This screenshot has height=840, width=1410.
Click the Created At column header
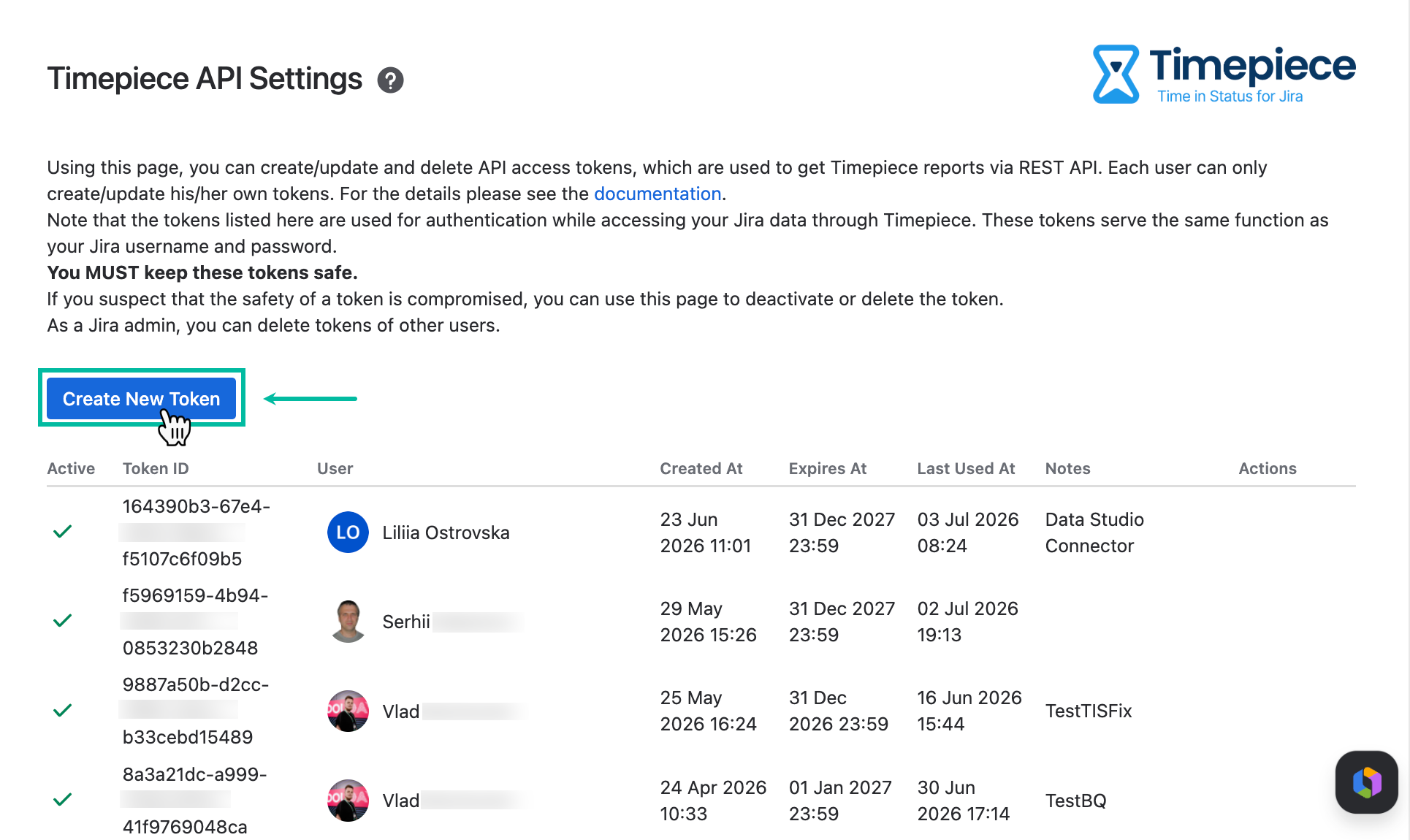[701, 469]
